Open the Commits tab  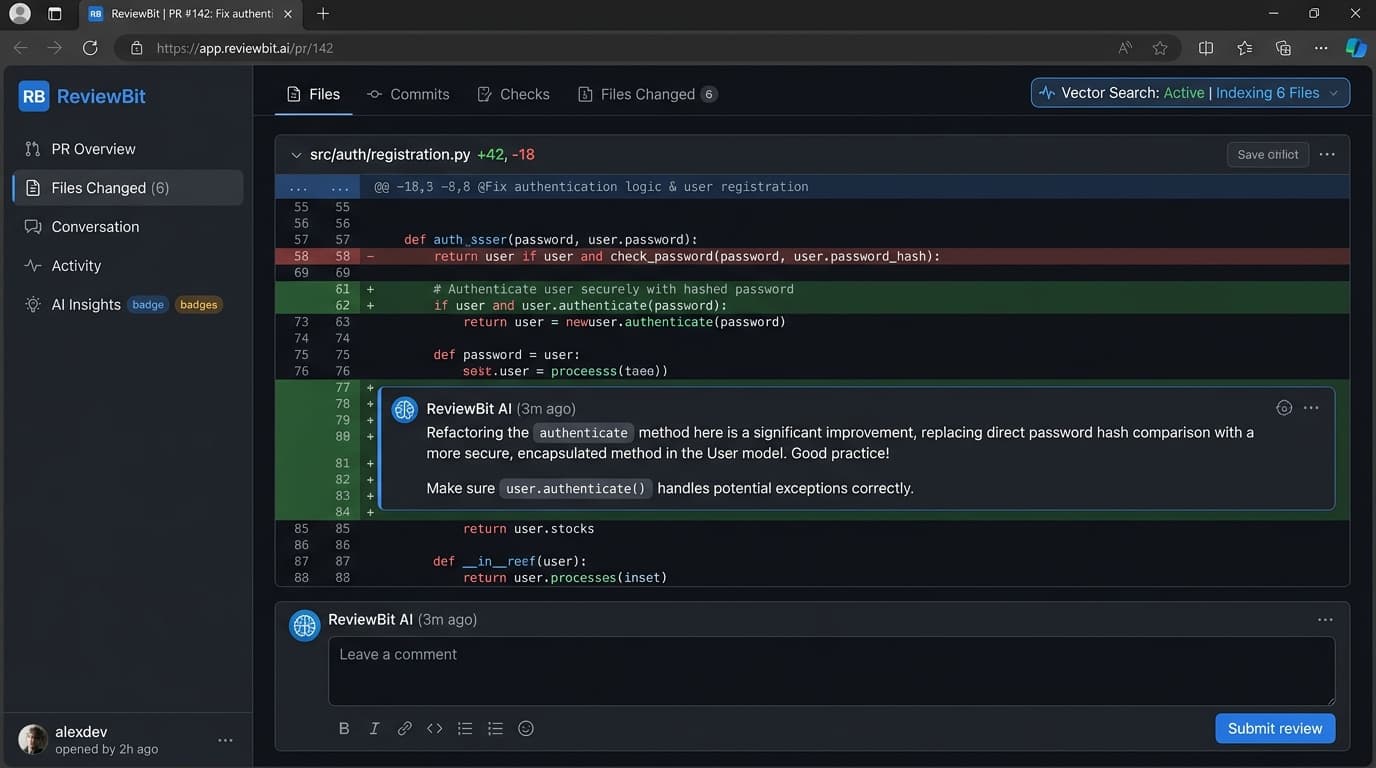(x=408, y=94)
